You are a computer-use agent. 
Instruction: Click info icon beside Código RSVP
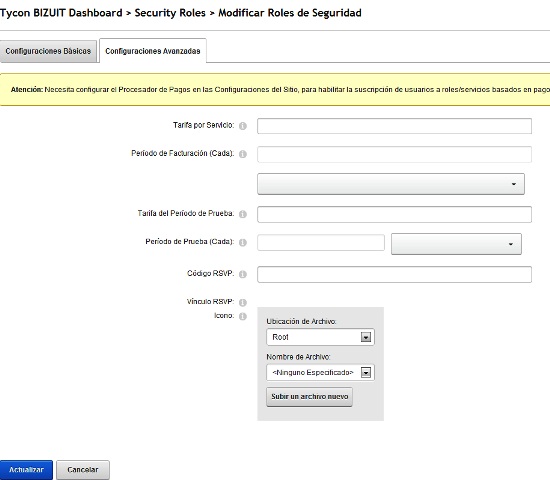(x=243, y=274)
